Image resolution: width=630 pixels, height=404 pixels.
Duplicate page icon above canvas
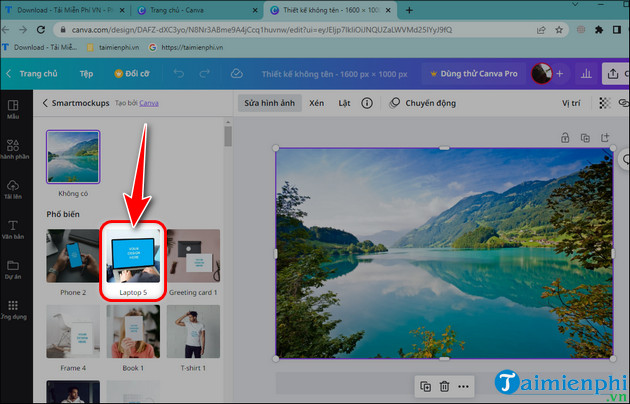585,138
